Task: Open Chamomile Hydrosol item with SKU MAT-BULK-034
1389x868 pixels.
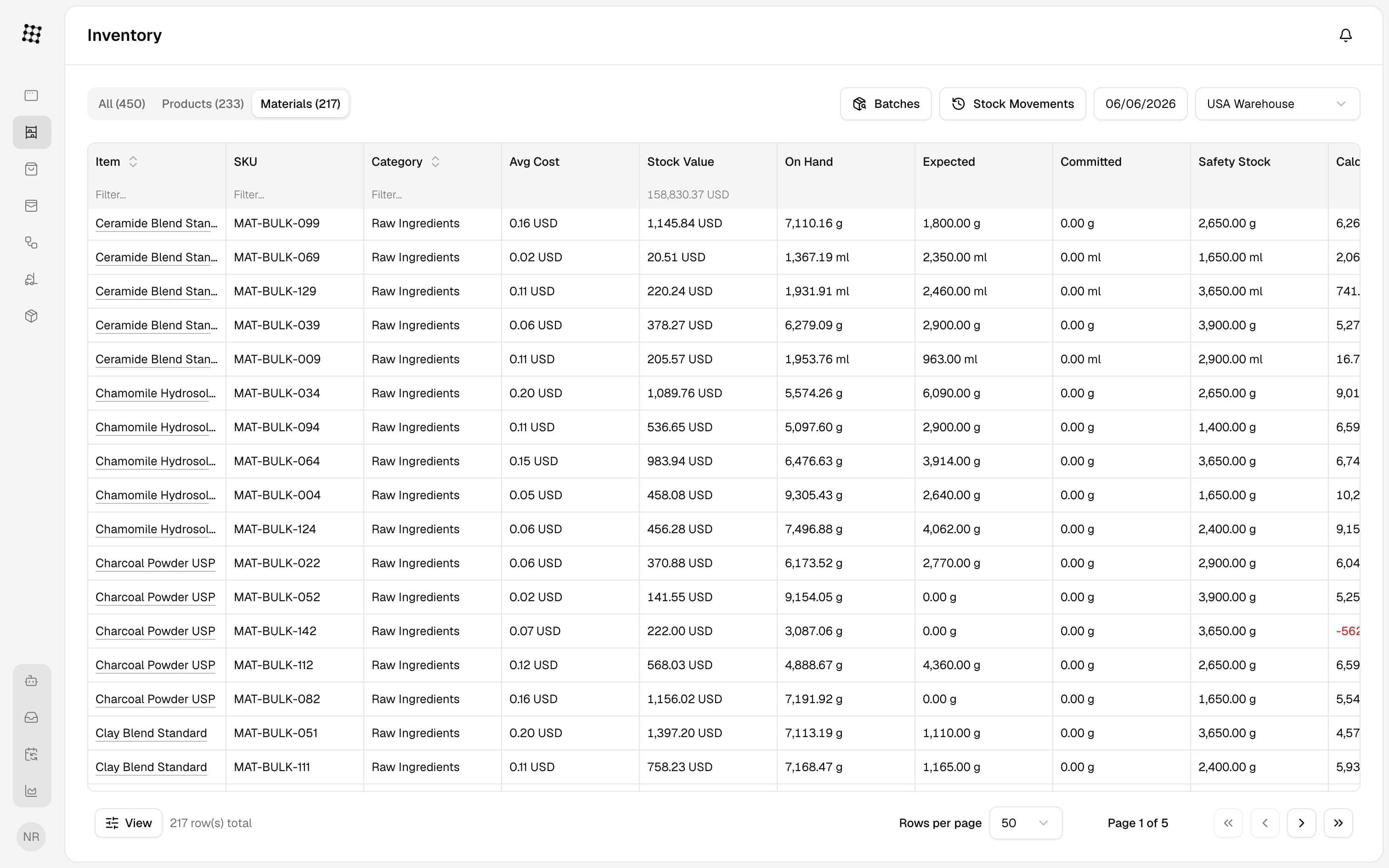Action: click(x=156, y=393)
